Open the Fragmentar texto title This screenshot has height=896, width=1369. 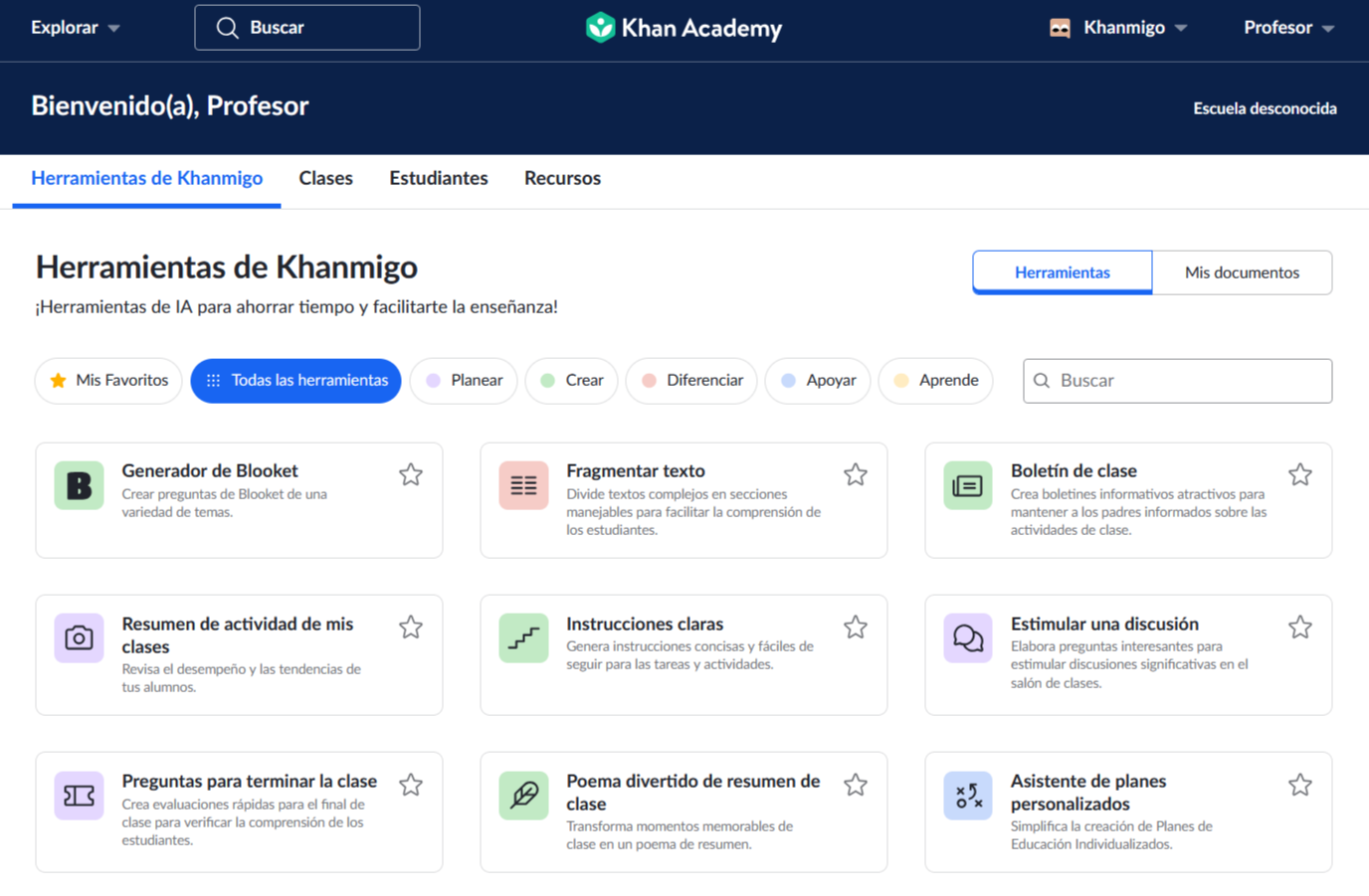pos(636,471)
